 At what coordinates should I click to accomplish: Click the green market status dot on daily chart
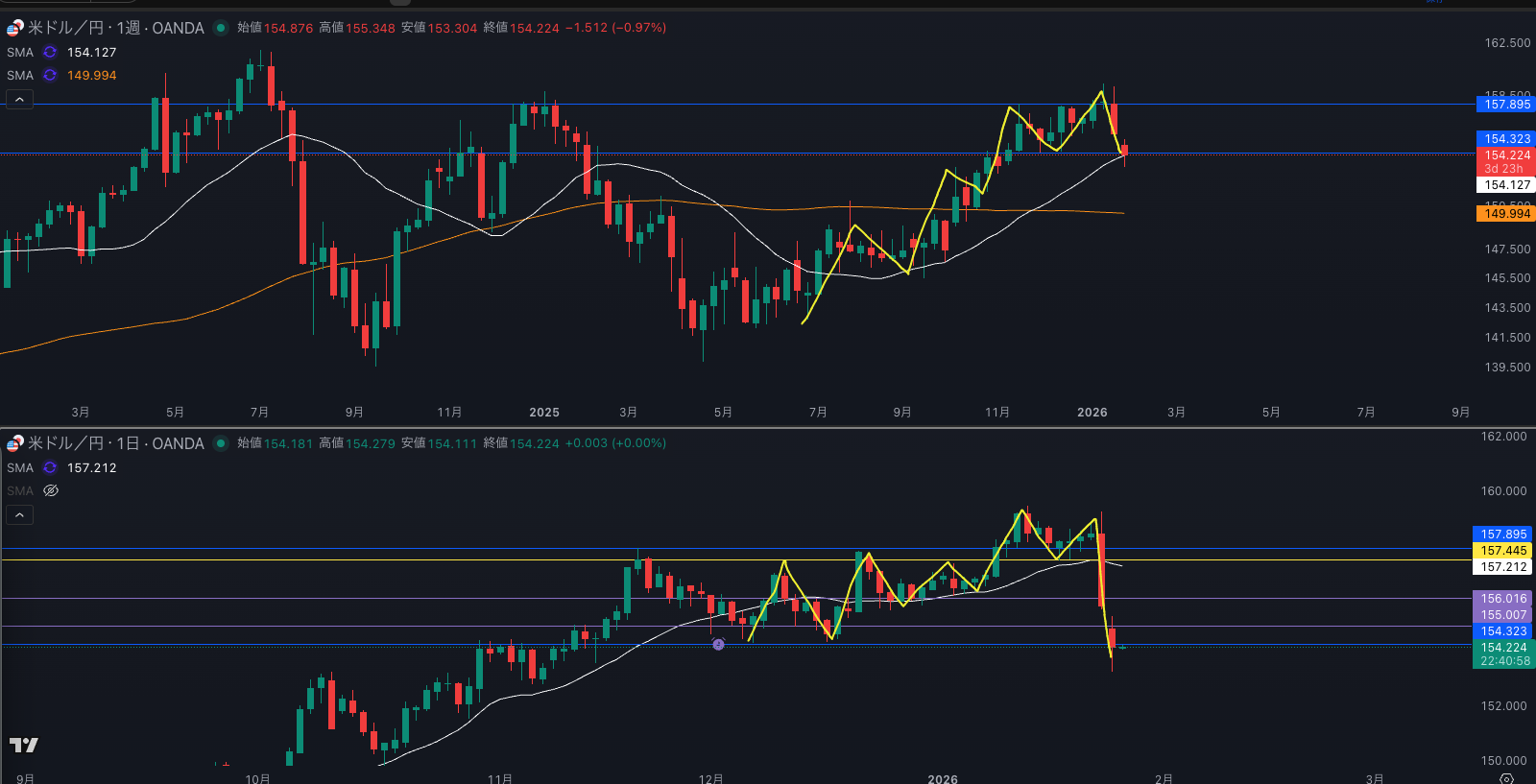(221, 443)
